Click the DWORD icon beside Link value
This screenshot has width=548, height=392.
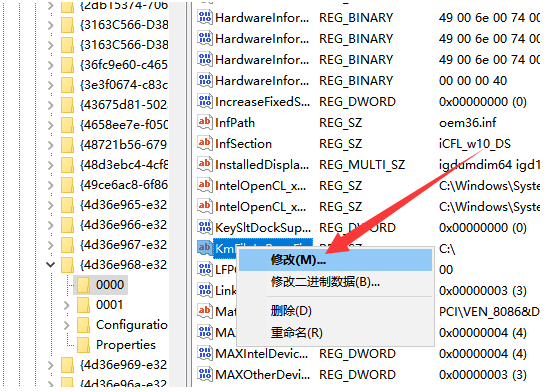(x=204, y=290)
